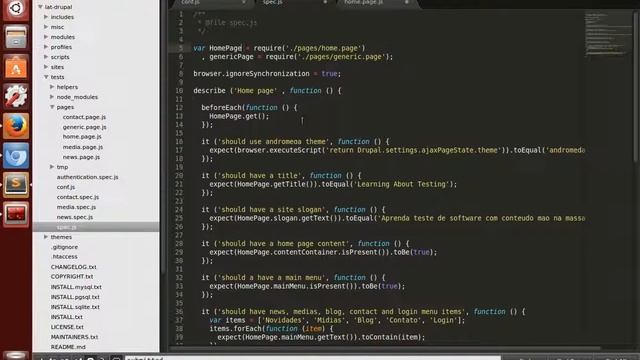This screenshot has height=360, width=640.
Task: Expand the includes folder
Action: point(46,17)
